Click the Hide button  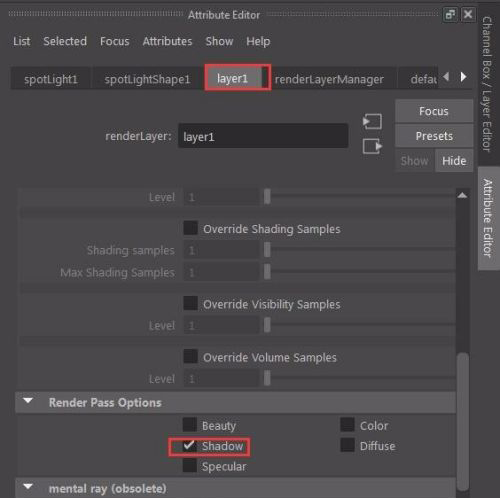pyautogui.click(x=454, y=161)
